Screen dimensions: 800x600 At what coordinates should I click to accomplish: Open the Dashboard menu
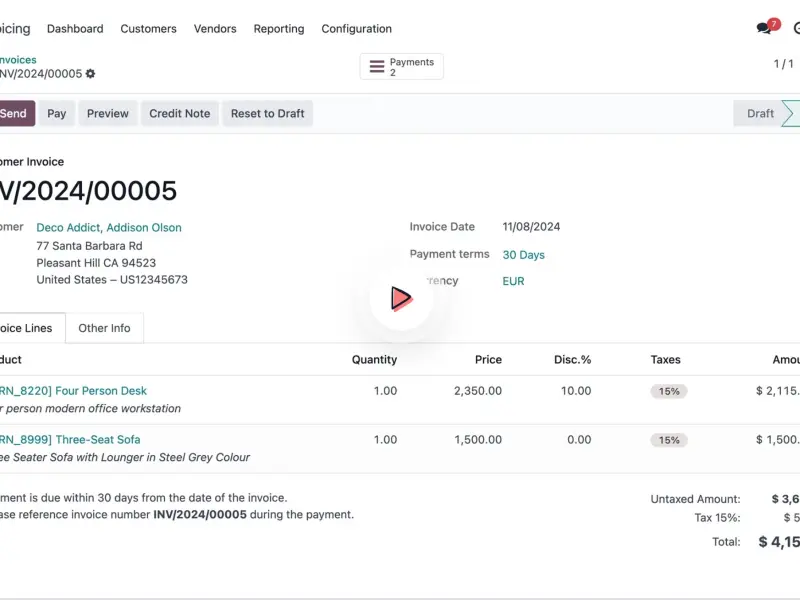pyautogui.click(x=75, y=29)
